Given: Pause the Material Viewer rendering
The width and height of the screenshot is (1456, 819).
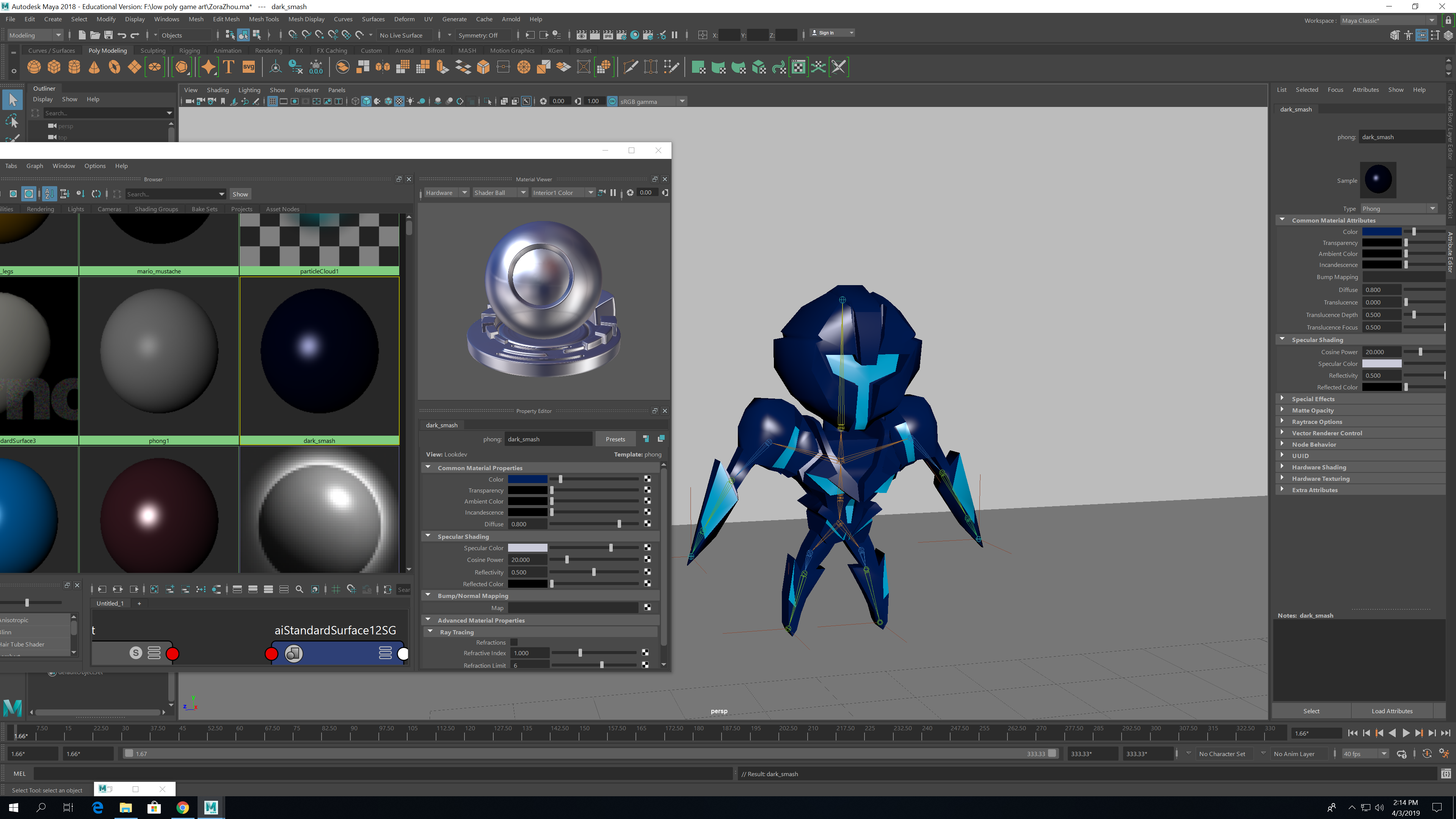Looking at the screenshot, I should (x=613, y=193).
